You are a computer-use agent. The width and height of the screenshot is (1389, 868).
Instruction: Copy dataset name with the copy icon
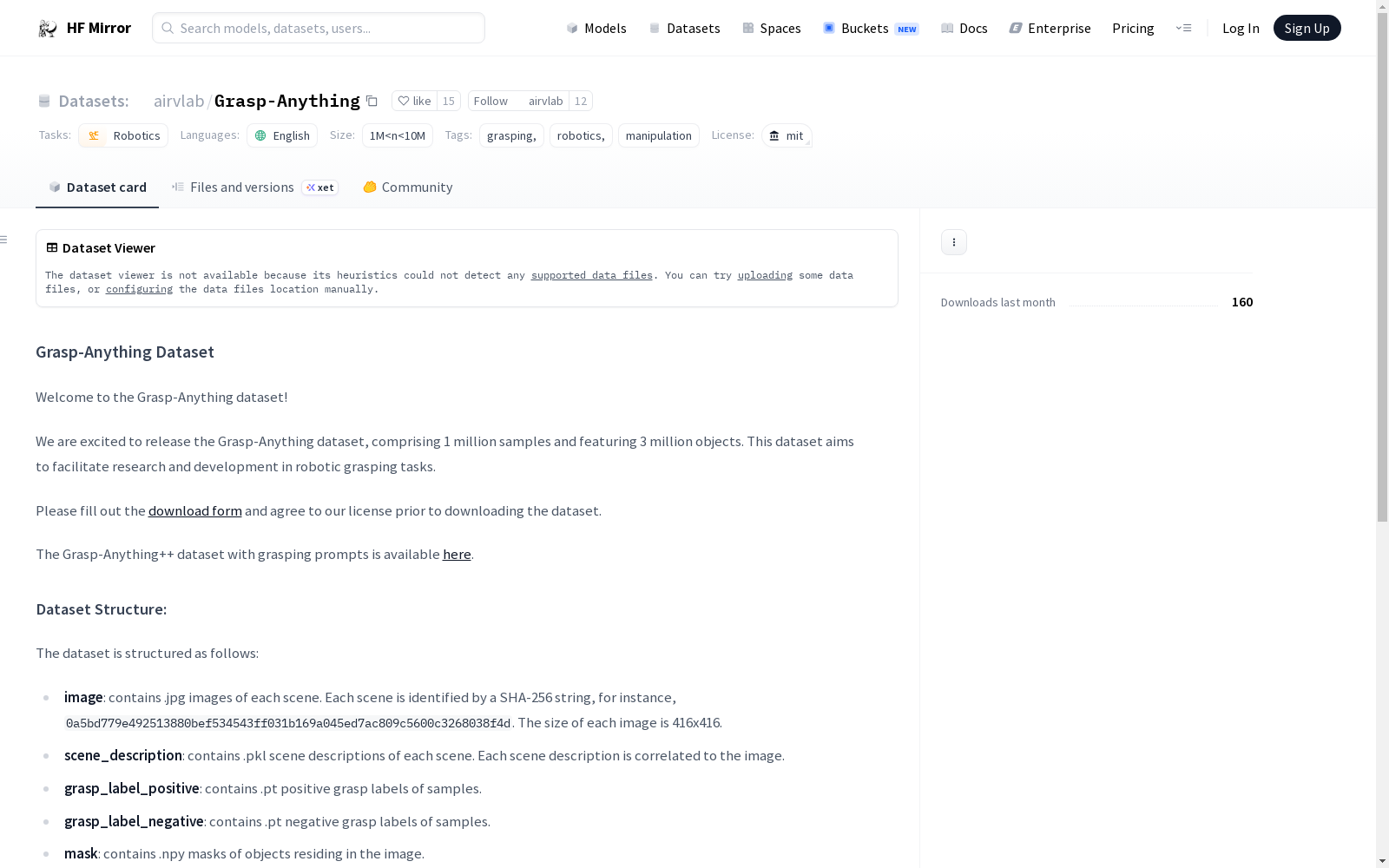[x=372, y=101]
